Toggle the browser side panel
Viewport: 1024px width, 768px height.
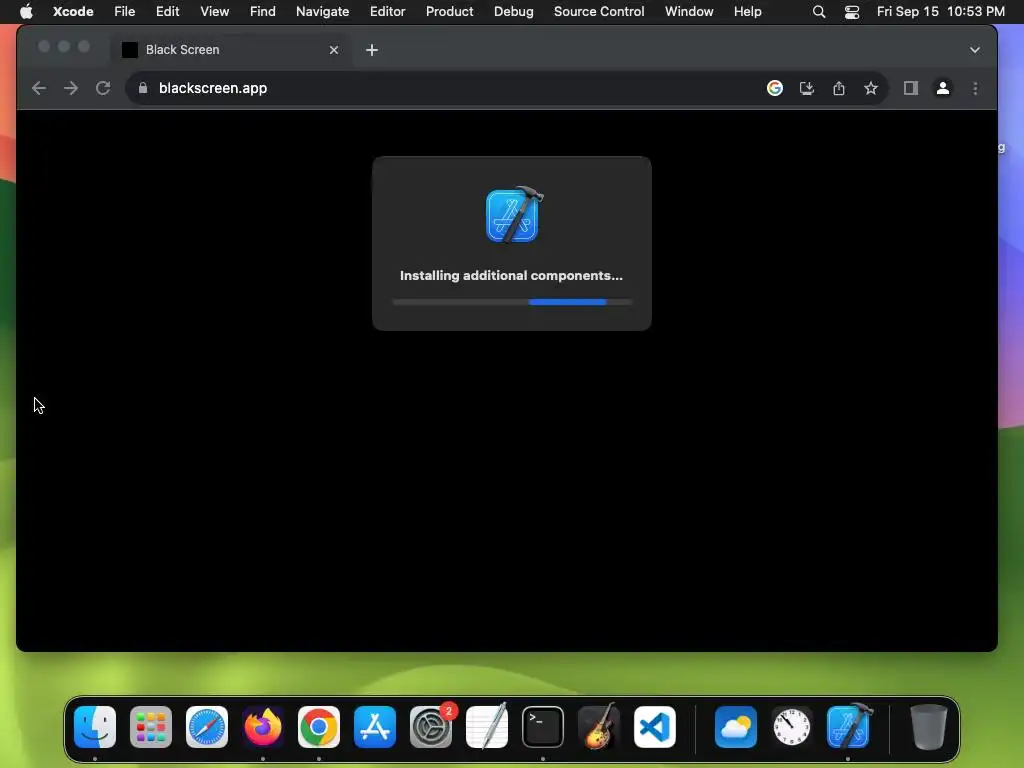910,88
